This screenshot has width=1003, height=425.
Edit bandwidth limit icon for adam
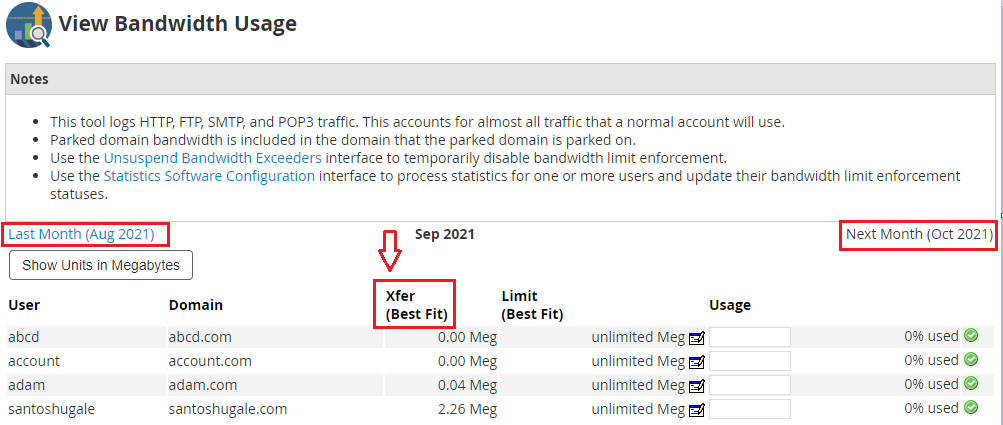697,386
